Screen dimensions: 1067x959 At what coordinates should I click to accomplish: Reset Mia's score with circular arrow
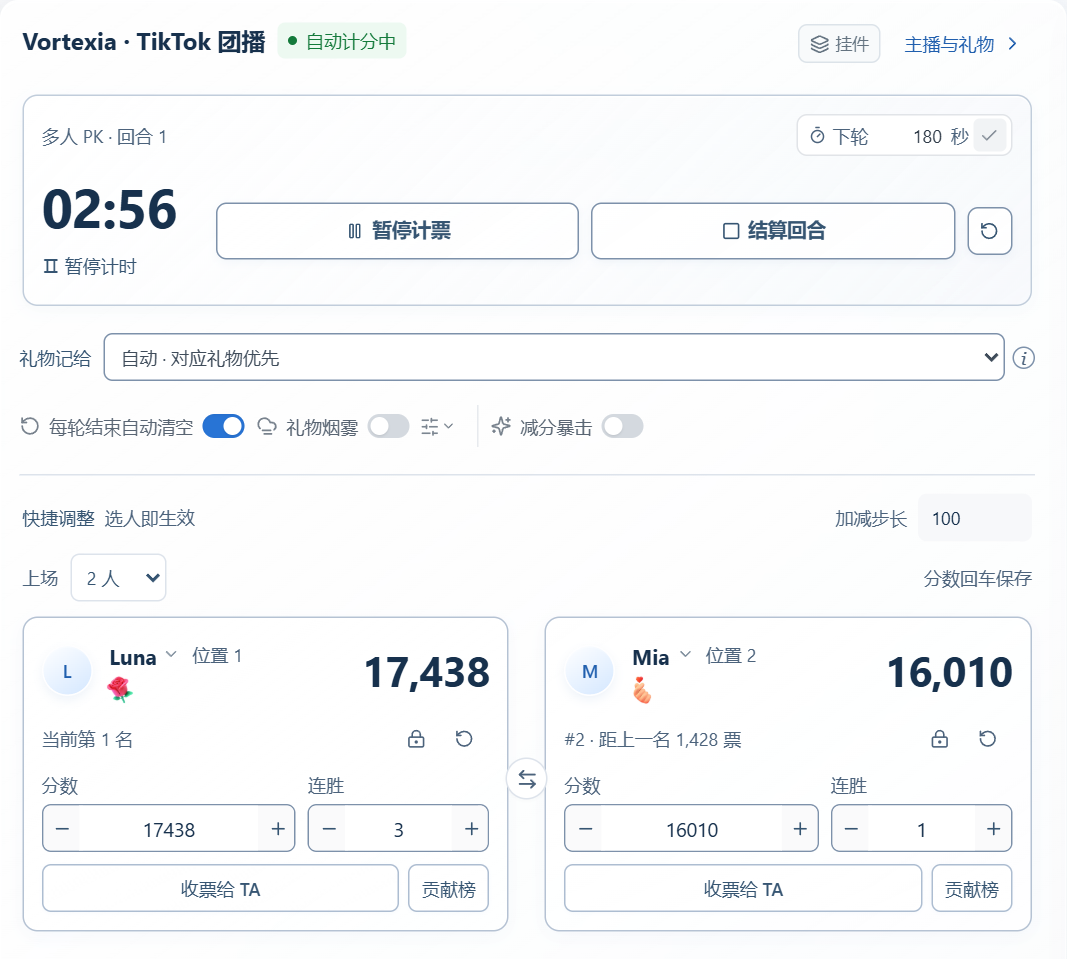point(987,738)
